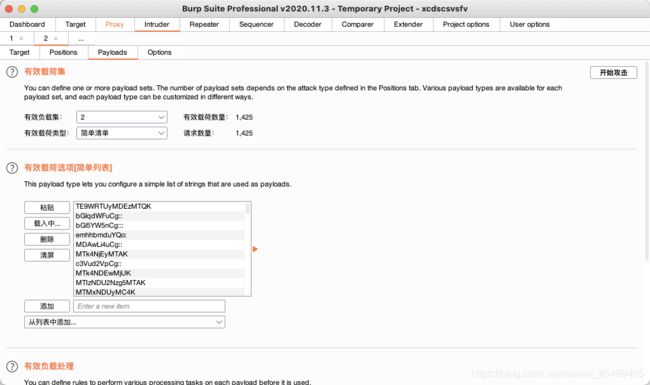Select Intruder attack tab 2
Viewport: 650px width, 385px height.
(46, 39)
